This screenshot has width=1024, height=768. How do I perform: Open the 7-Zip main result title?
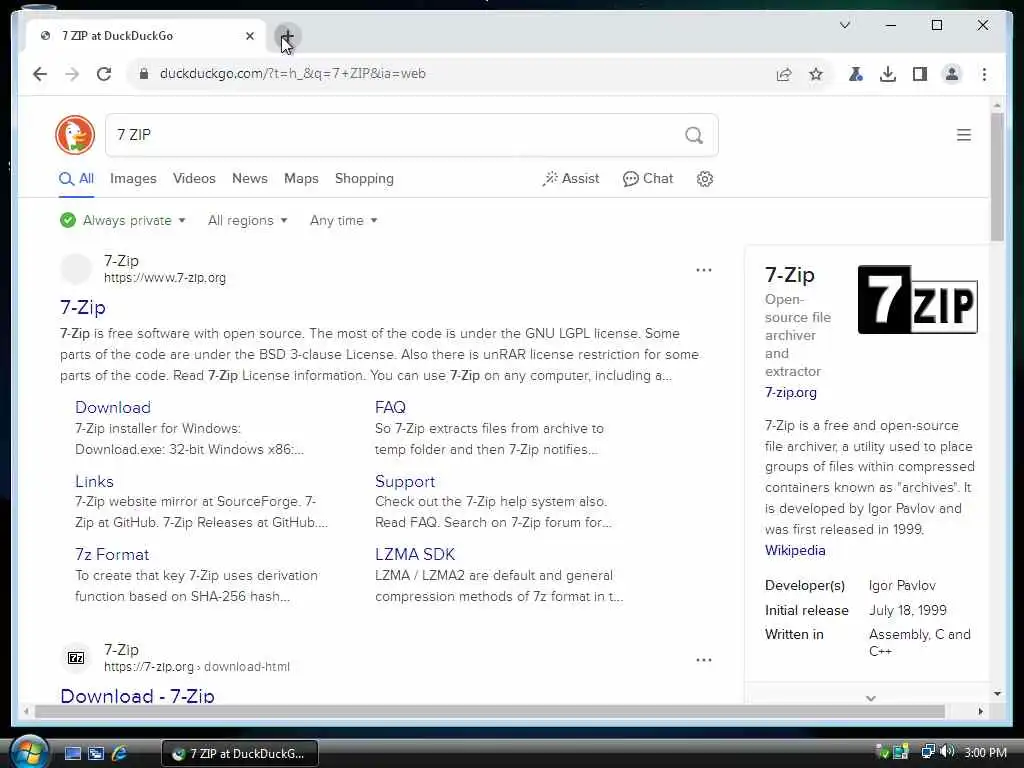pyautogui.click(x=83, y=308)
